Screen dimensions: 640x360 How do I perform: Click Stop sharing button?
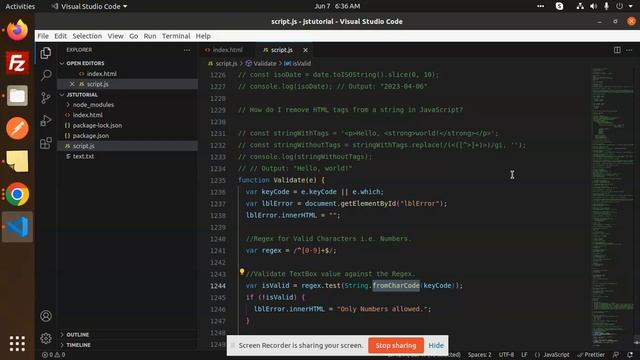pyautogui.click(x=396, y=345)
